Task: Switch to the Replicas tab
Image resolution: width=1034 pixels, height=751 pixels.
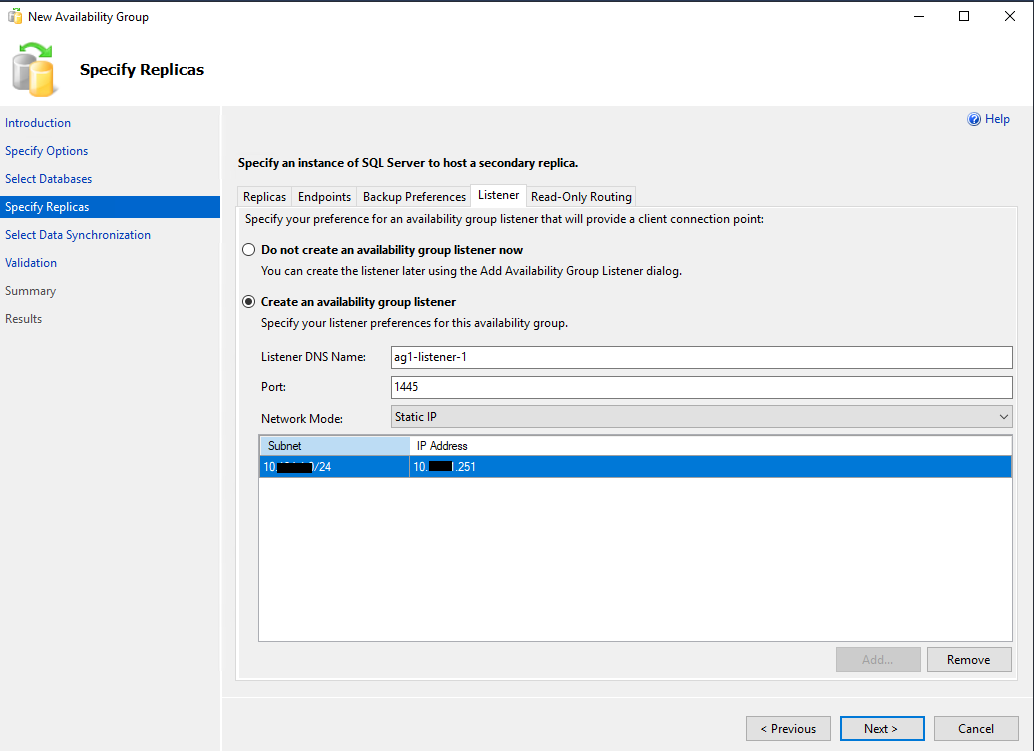Action: click(x=264, y=196)
